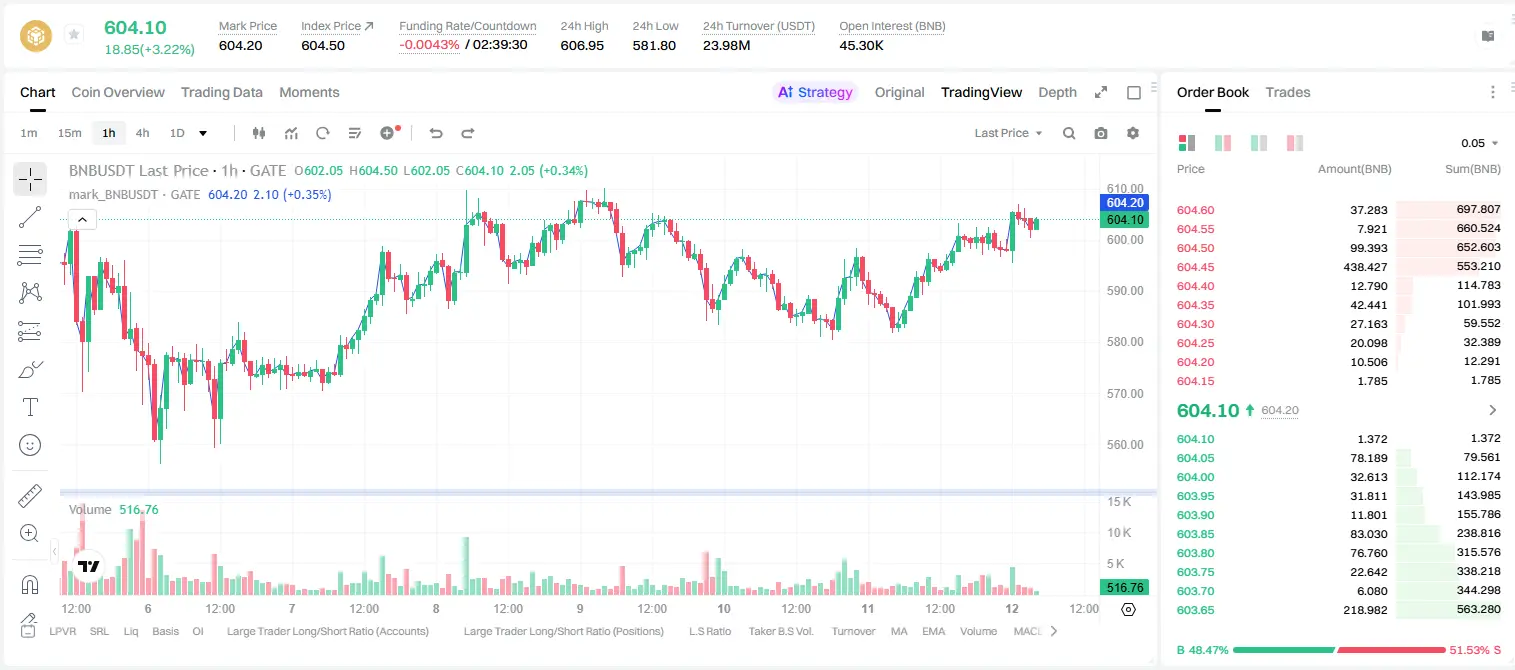Add BNB to favorites star
This screenshot has height=670, width=1515.
pyautogui.click(x=74, y=35)
